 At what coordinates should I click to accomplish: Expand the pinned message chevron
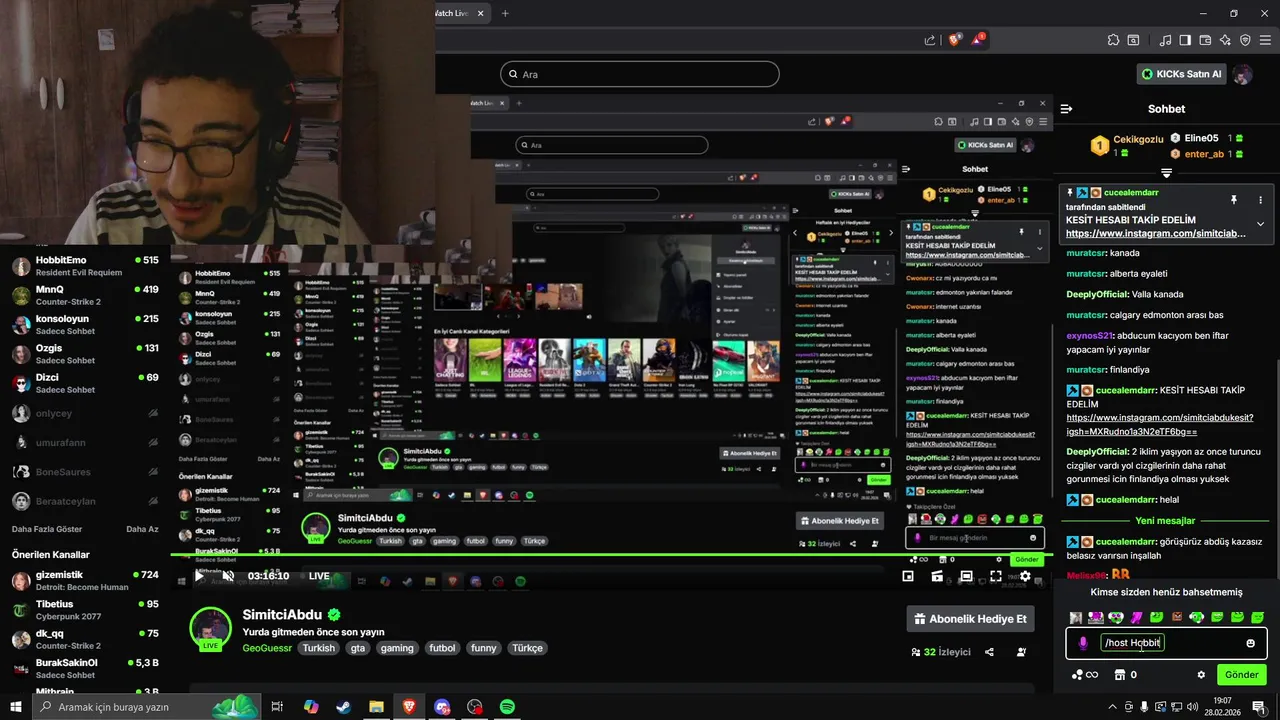(1260, 223)
